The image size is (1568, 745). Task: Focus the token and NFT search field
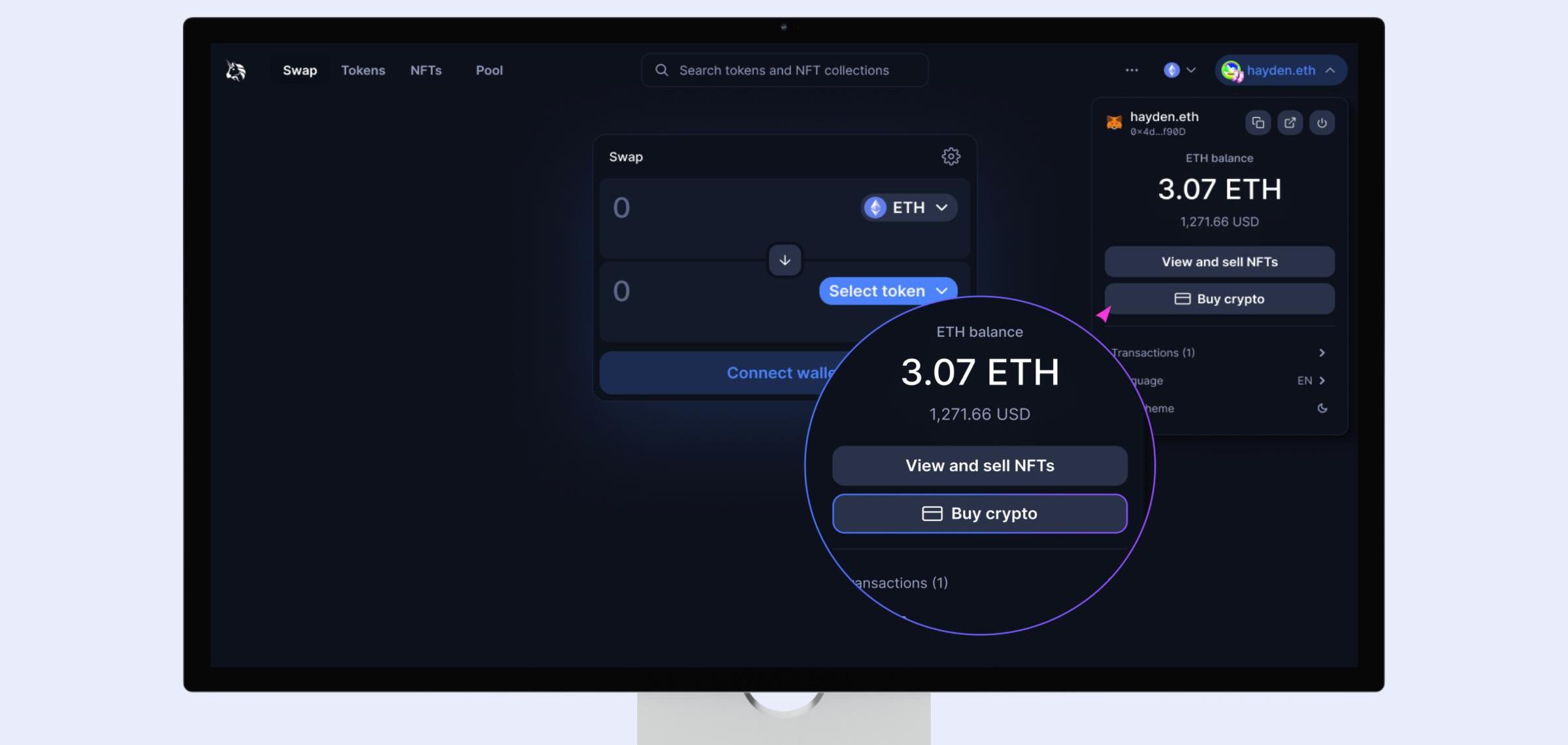(785, 70)
